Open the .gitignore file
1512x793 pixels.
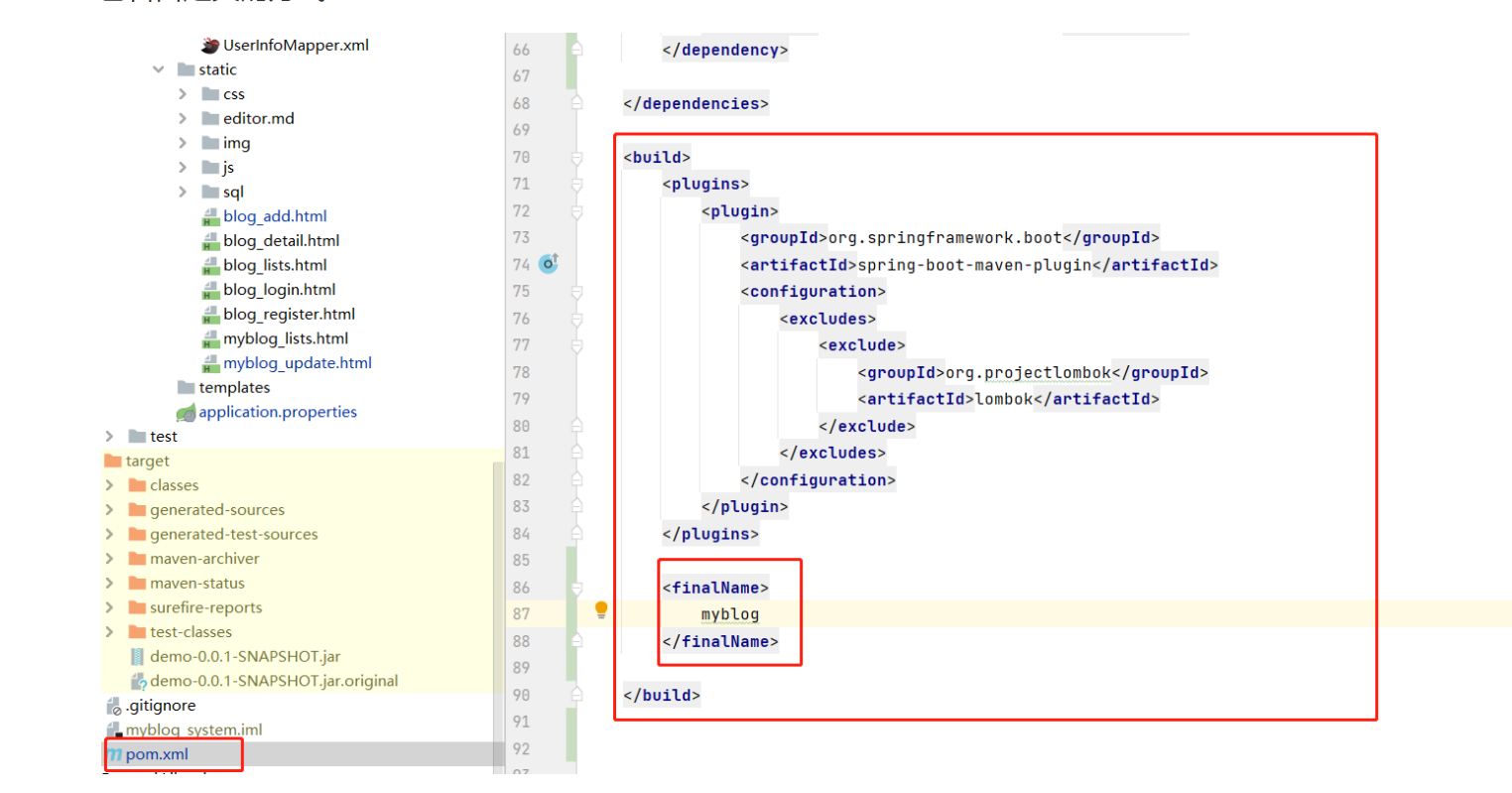coord(161,706)
